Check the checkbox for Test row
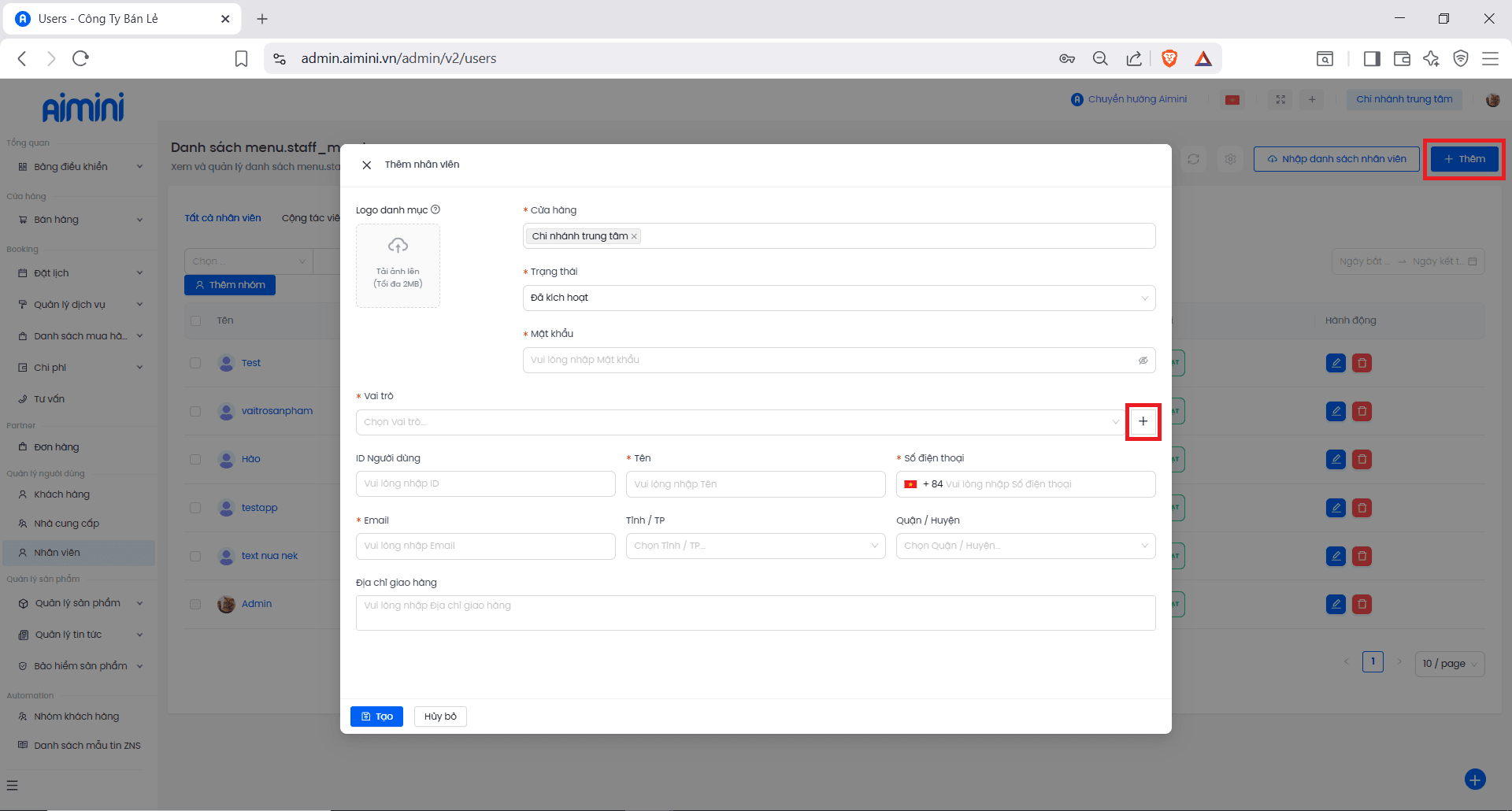This screenshot has height=811, width=1512. click(x=195, y=363)
